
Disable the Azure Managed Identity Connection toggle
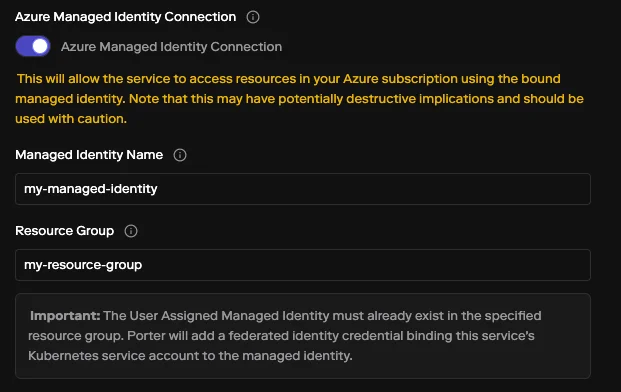33,46
